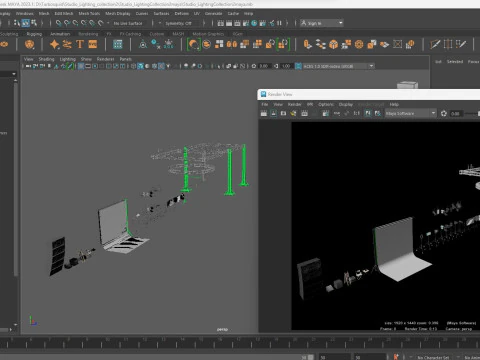Toggle the green-boxed pencil icon in viewport toolbar
The width and height of the screenshot is (480, 360).
click(x=70, y=66)
